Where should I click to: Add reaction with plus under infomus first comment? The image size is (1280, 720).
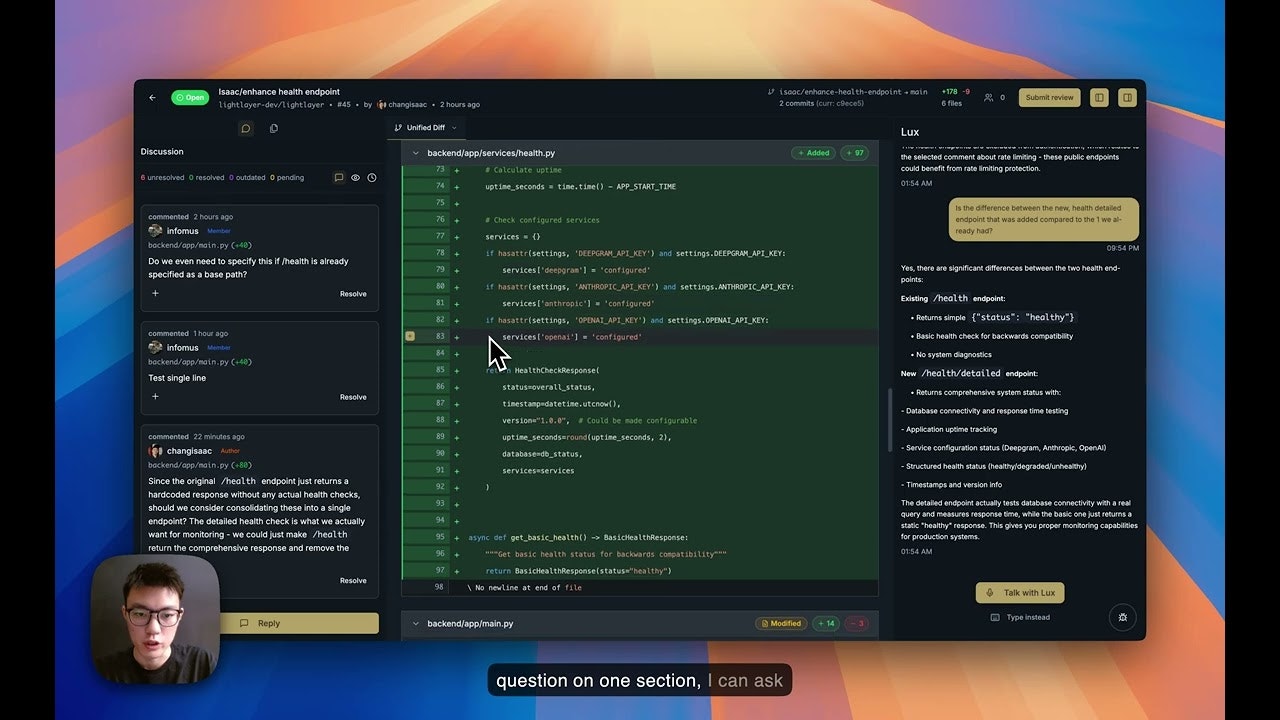click(x=155, y=293)
